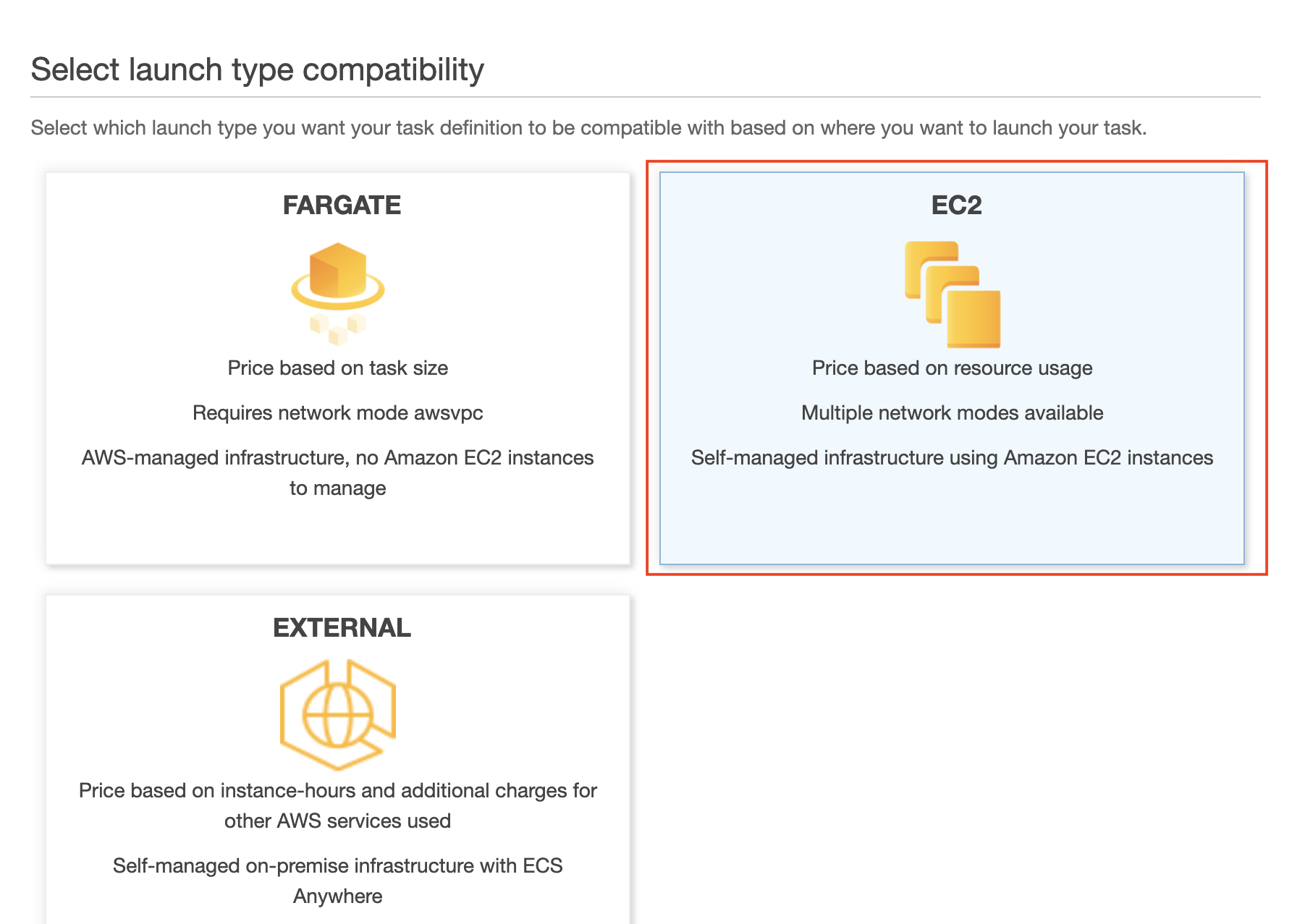Click 'Price based on instance-hours' description
This screenshot has height=924, width=1305.
click(338, 806)
